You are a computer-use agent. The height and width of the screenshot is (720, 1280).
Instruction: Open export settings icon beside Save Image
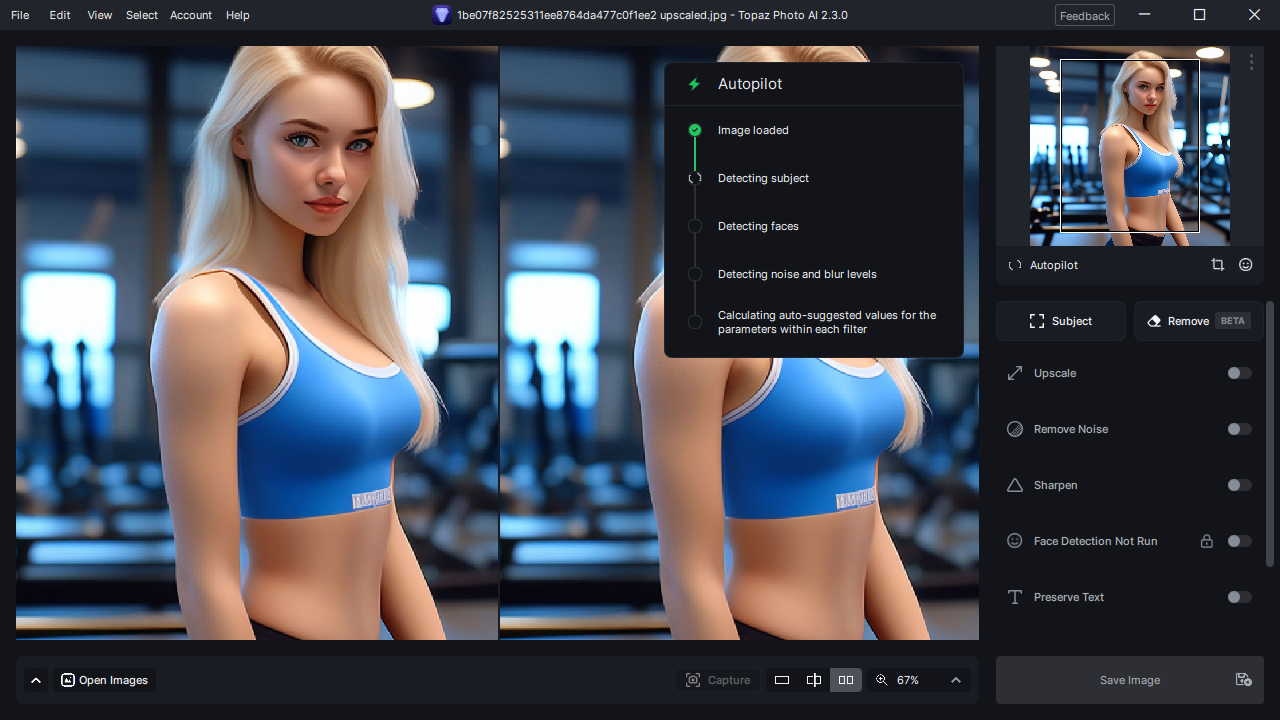pos(1243,680)
